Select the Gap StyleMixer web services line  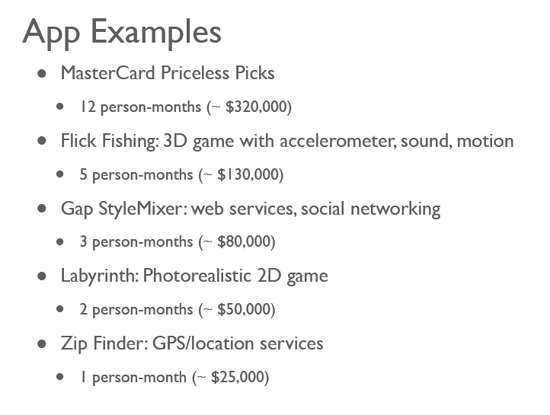(x=251, y=209)
